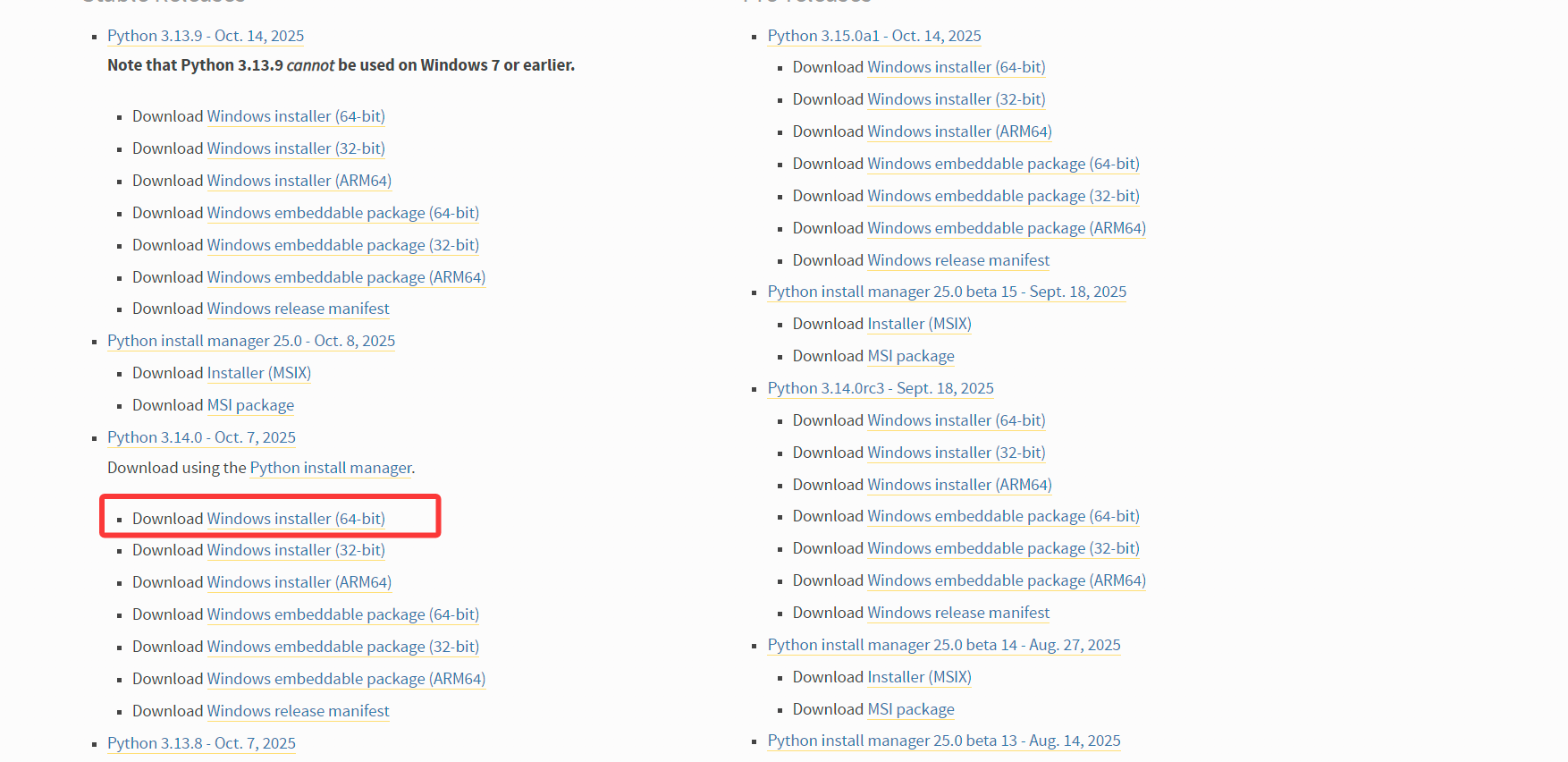The width and height of the screenshot is (1568, 762).
Task: Click Installer (MSIX) under install manager 25.0 Oct. 8
Action: (x=259, y=373)
